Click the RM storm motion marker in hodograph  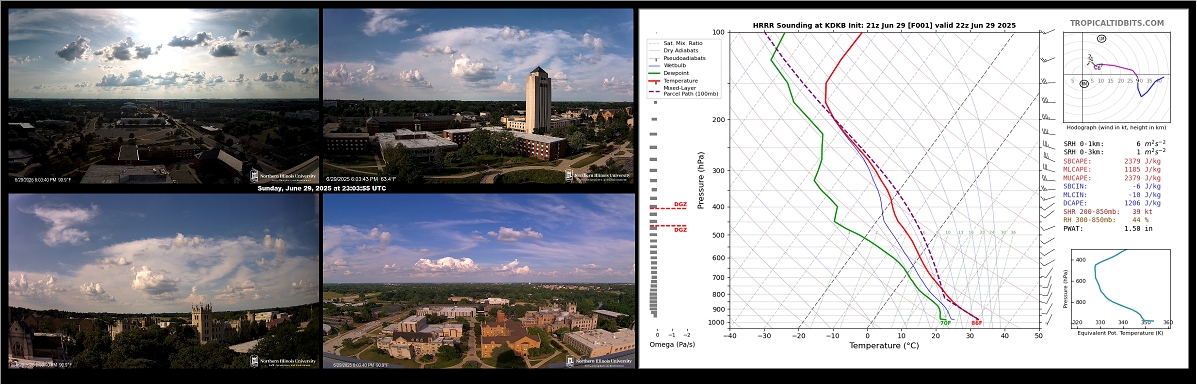click(1084, 83)
